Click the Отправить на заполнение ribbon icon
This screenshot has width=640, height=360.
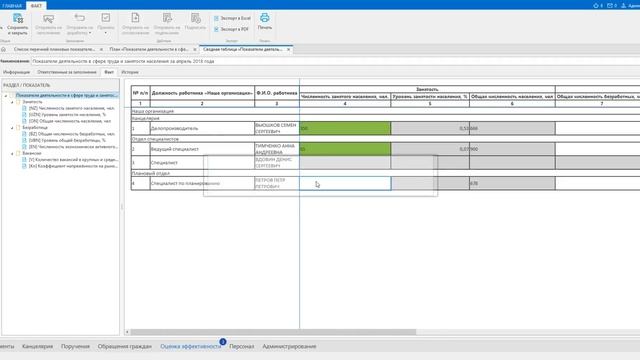coord(48,19)
